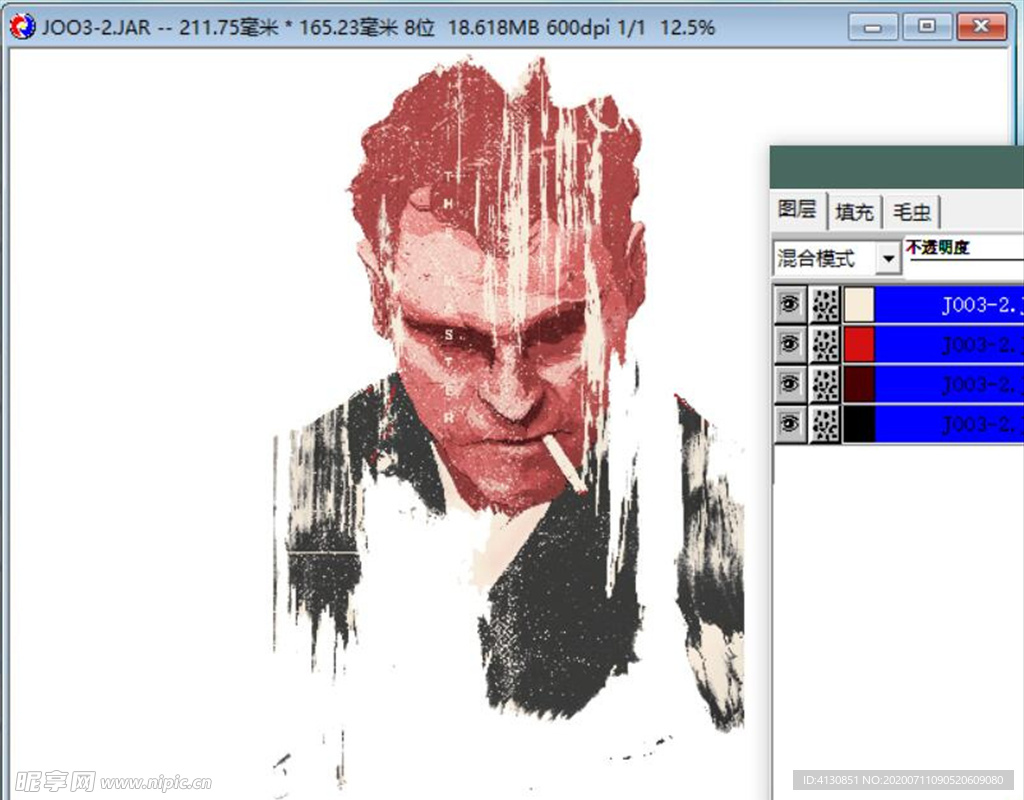Click the texture icon of the cream layer

[825, 305]
